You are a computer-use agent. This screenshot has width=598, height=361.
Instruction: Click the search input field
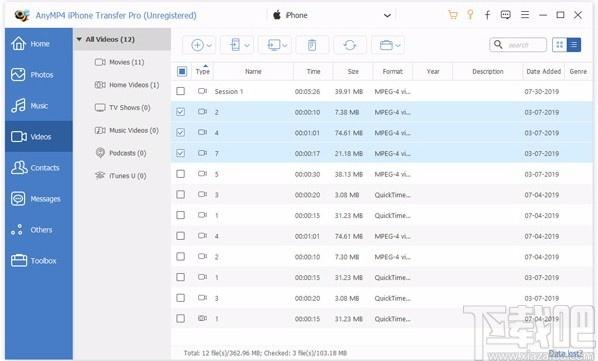(525, 45)
